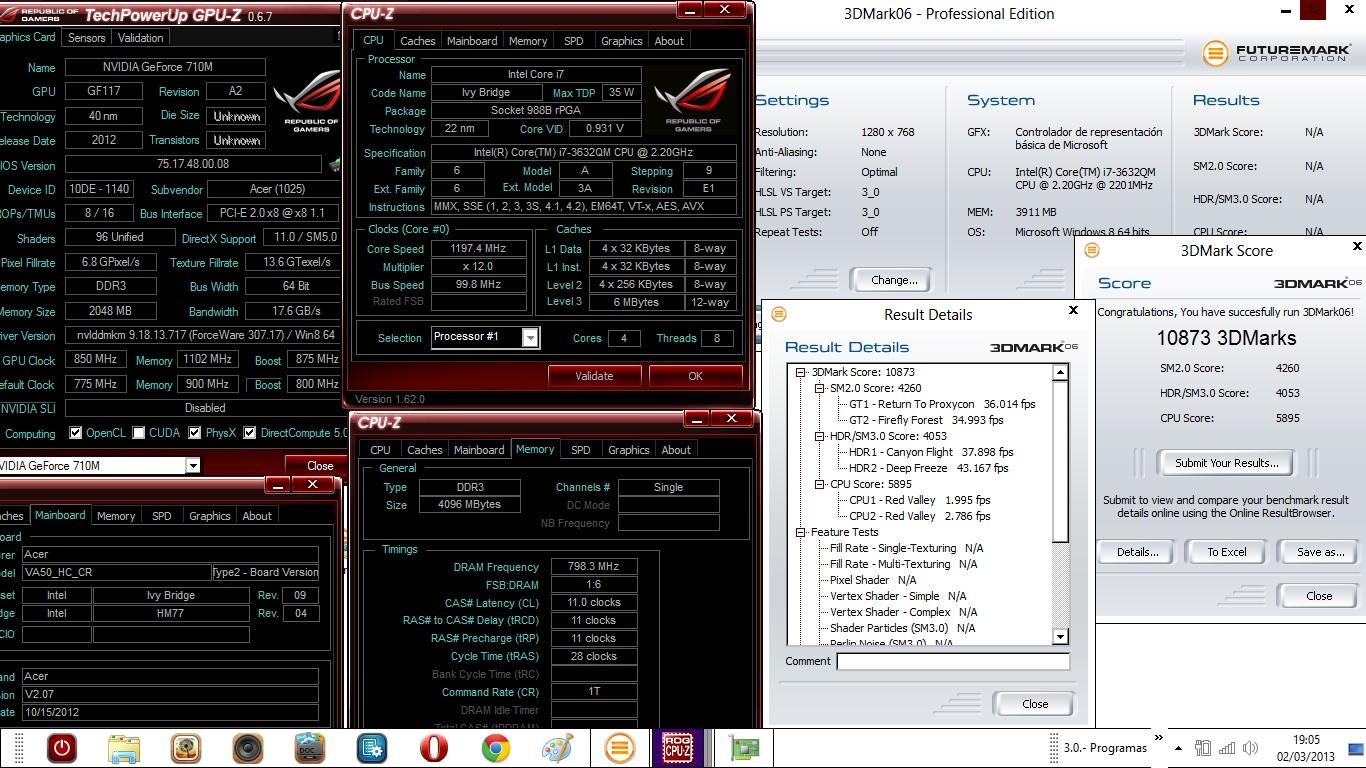
Task: Switch to GPU-Z graphics card taskbar icon
Action: (744, 748)
